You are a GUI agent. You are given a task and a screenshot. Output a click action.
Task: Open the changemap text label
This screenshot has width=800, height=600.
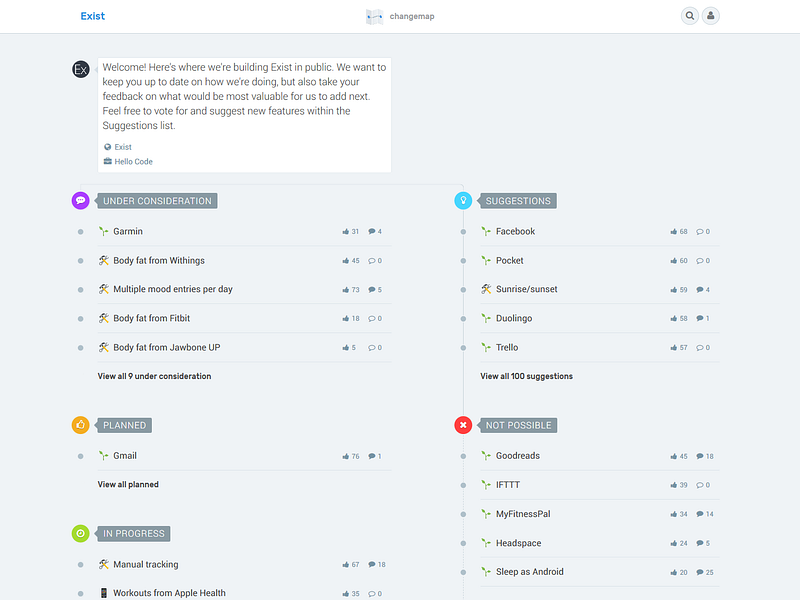click(412, 16)
